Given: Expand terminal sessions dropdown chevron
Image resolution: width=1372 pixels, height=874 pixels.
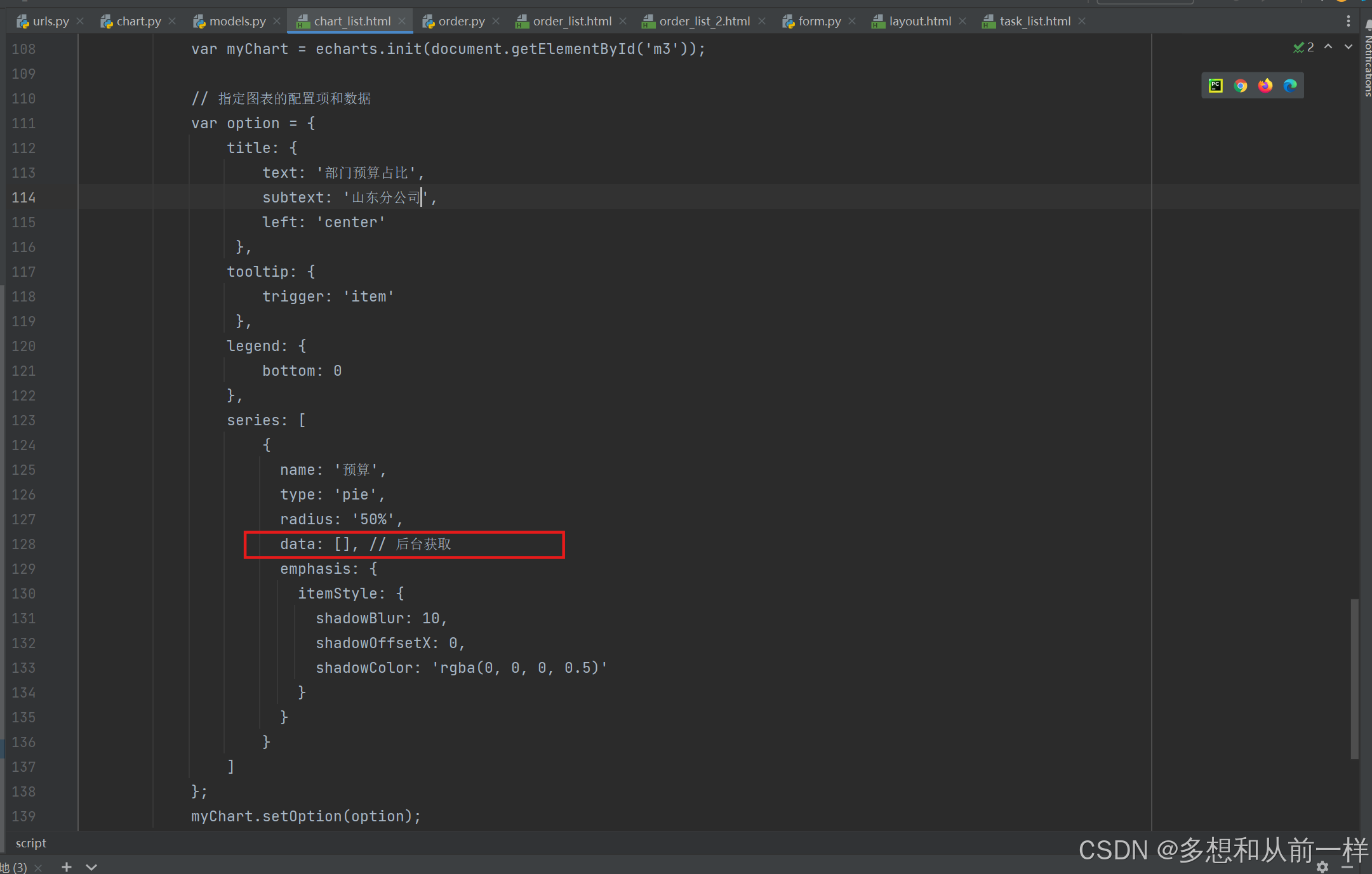Looking at the screenshot, I should pos(91,866).
